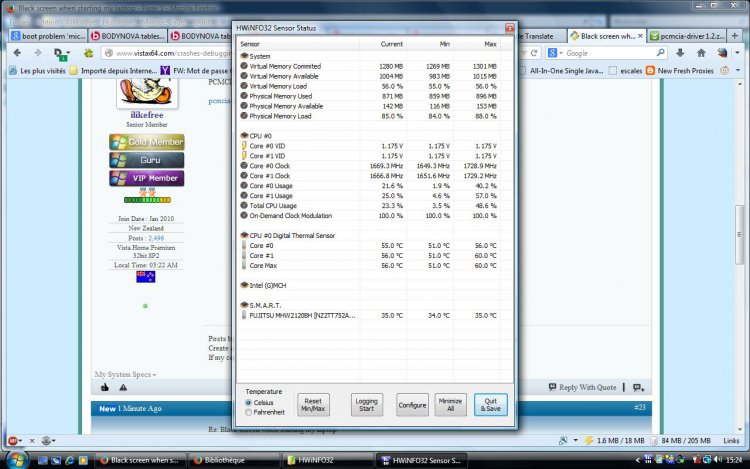This screenshot has width=750, height=469.
Task: Select the S.M.A.R.T. group icon
Action: (244, 305)
